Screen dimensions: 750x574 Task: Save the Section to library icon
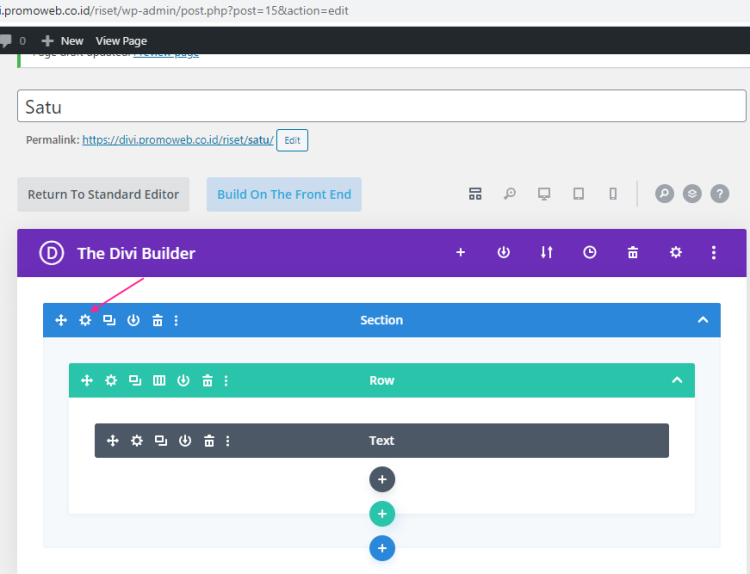coord(133,320)
